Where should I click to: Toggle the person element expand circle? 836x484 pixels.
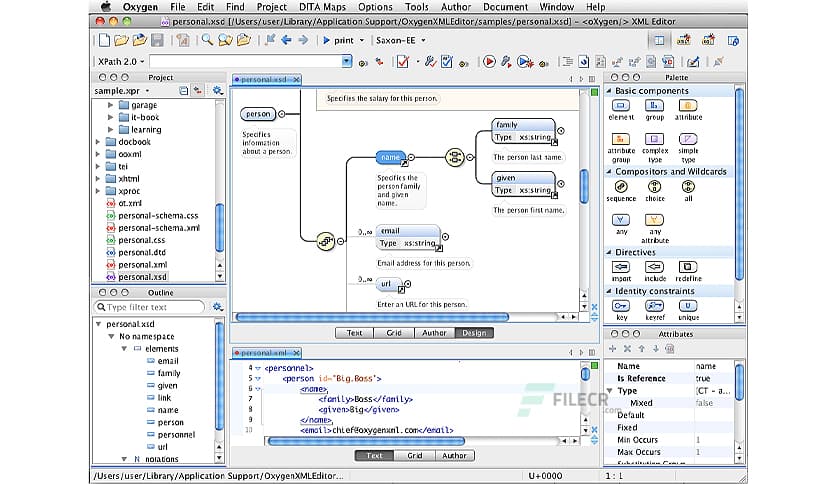[282, 114]
